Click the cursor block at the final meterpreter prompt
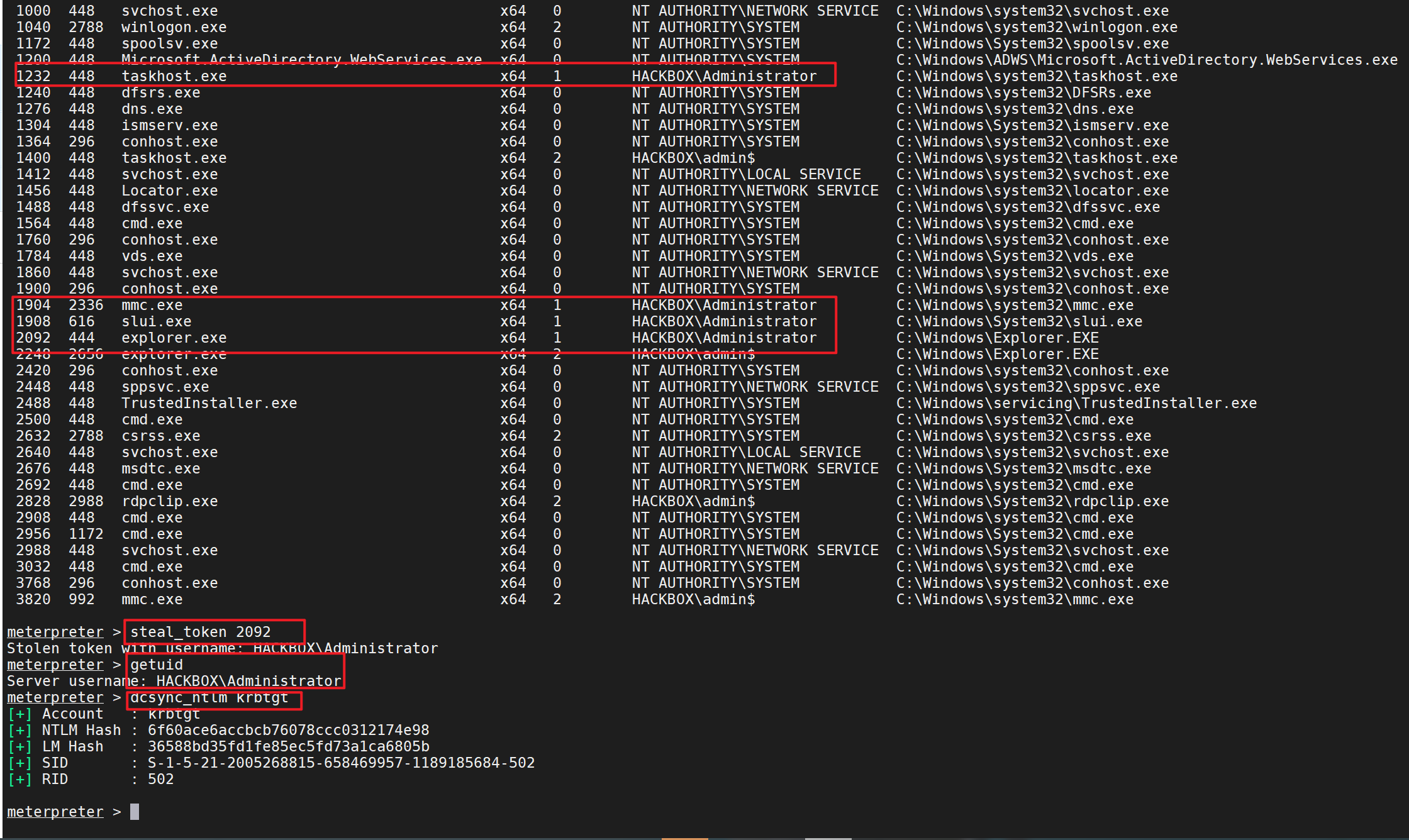Image resolution: width=1409 pixels, height=840 pixels. pos(134,812)
